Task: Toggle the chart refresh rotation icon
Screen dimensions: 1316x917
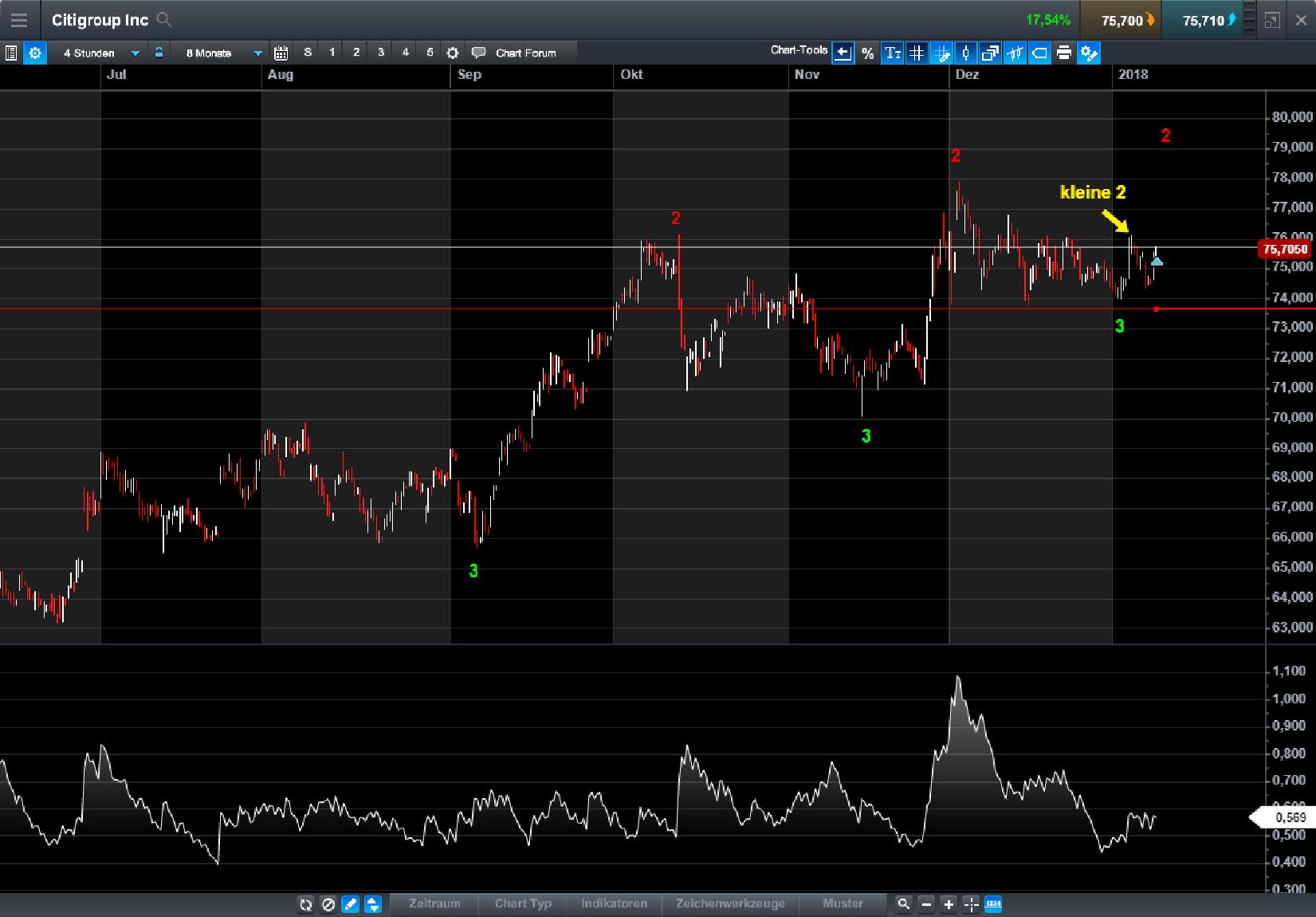Action: [x=307, y=904]
